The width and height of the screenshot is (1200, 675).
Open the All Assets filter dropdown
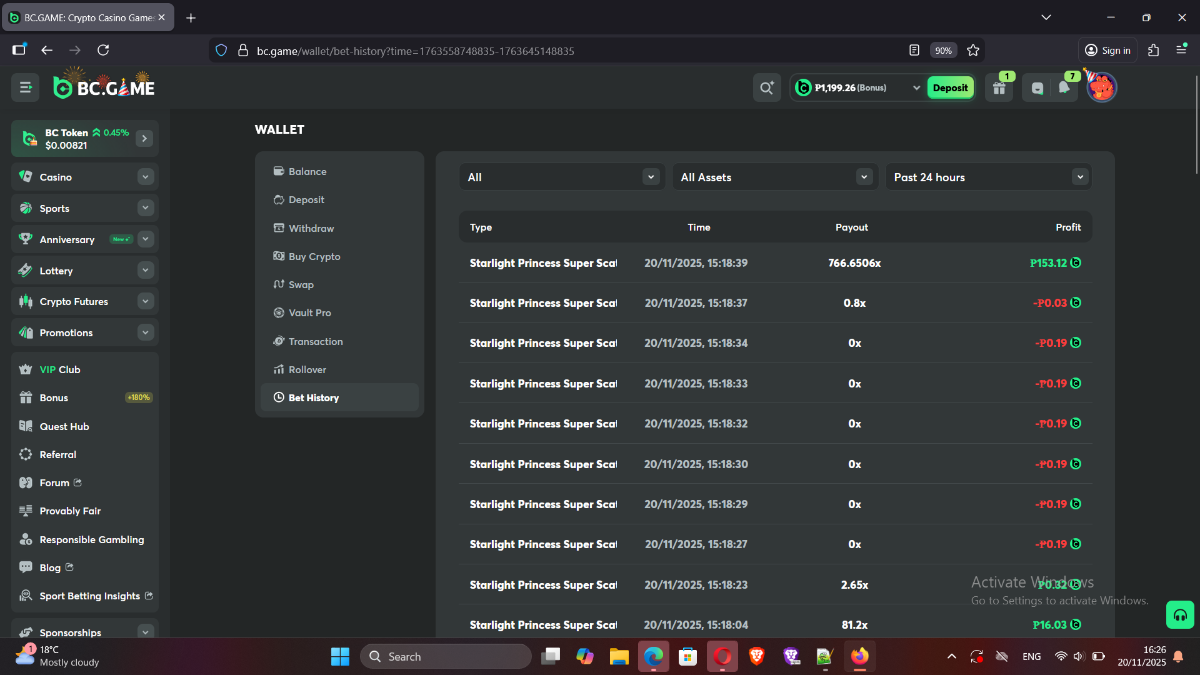[x=775, y=177]
